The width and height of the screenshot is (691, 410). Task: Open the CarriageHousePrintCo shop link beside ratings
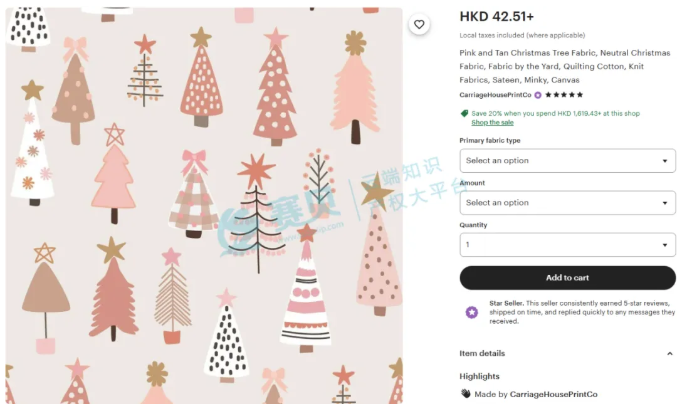tap(495, 95)
